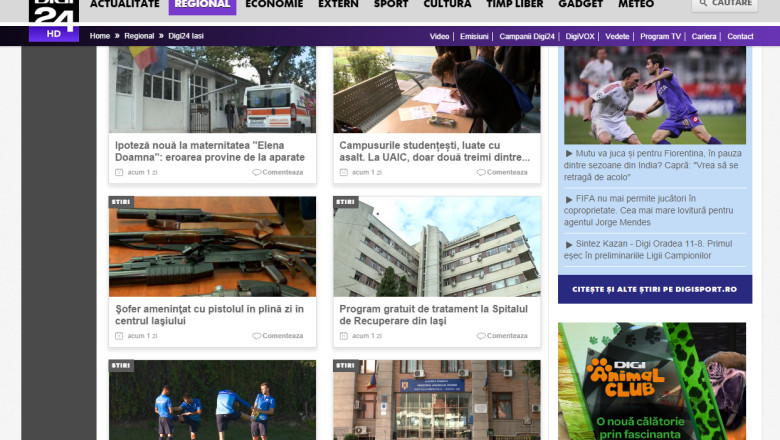Click the Cautare search field
Image resolution: width=780 pixels, height=440 pixels.
point(735,4)
